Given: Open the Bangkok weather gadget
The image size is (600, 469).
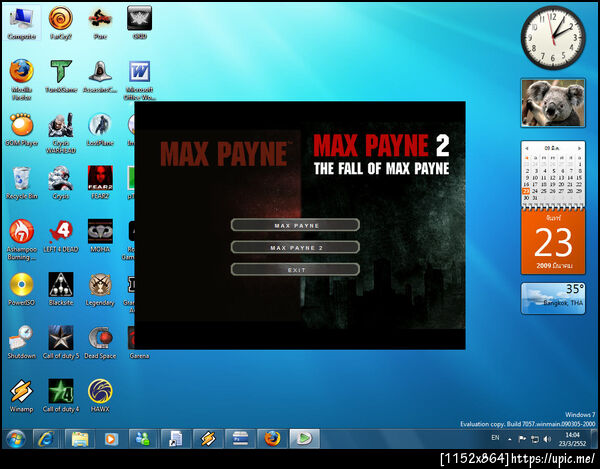Looking at the screenshot, I should [x=553, y=298].
